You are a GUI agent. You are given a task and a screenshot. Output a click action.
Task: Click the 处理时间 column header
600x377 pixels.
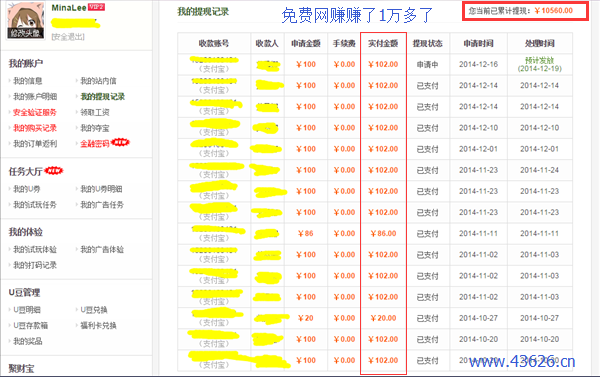click(540, 43)
